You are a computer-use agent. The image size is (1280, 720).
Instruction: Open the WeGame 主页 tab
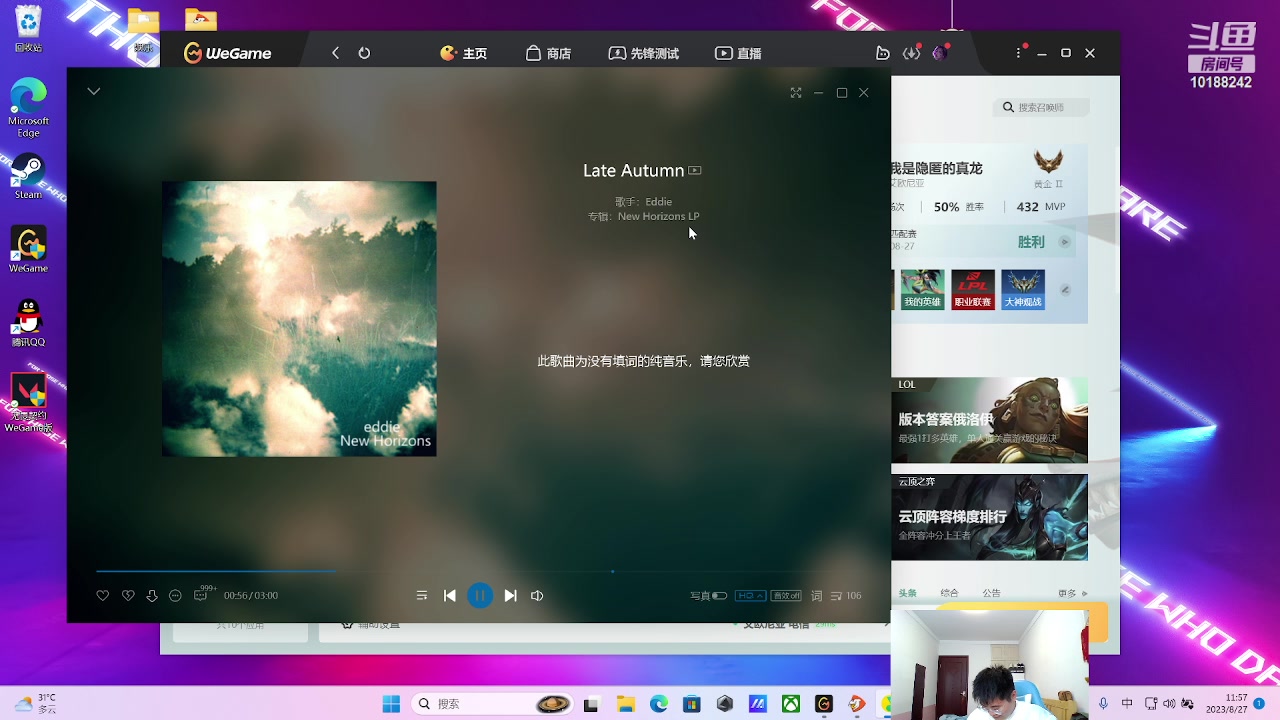[x=464, y=53]
